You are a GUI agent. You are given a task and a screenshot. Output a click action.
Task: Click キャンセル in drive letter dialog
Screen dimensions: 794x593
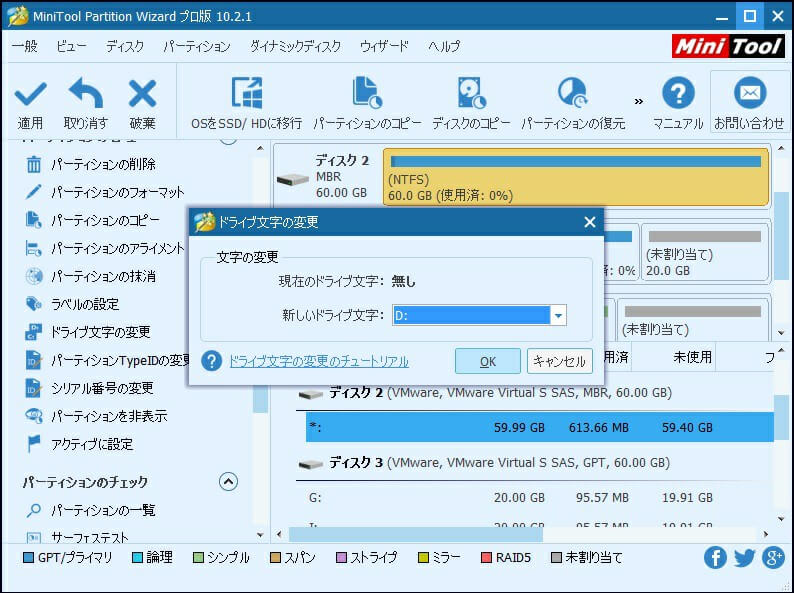point(560,361)
